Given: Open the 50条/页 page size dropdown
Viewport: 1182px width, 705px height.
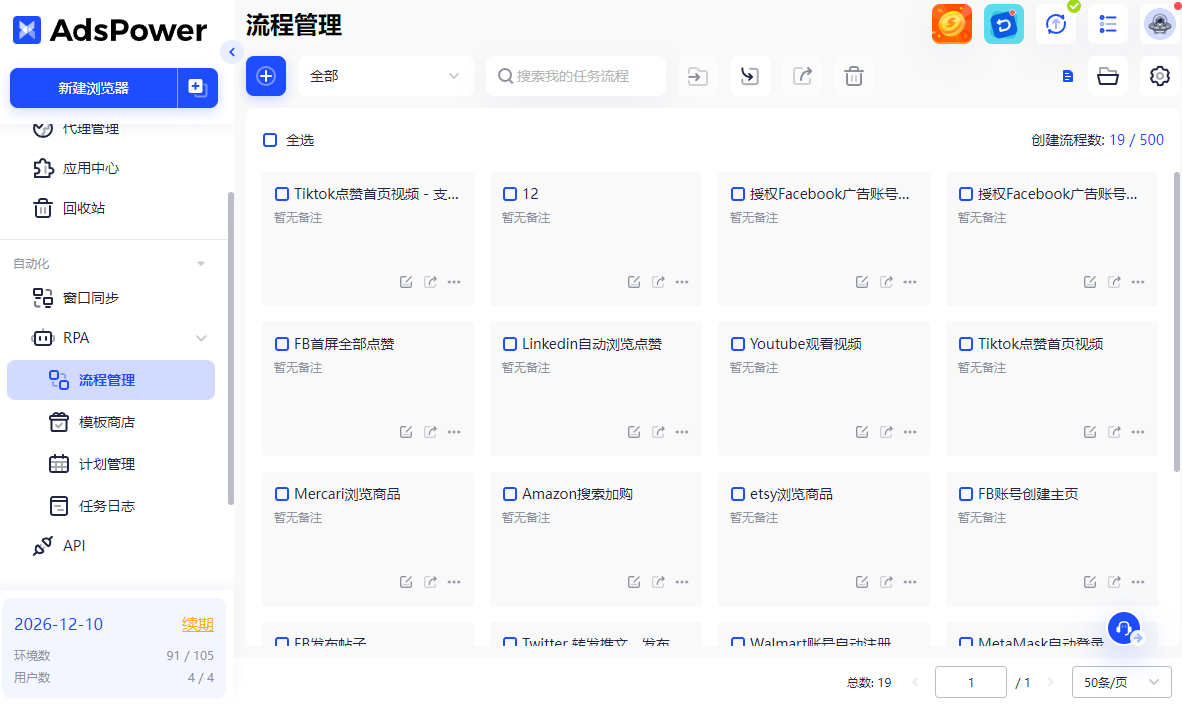Looking at the screenshot, I should (x=1121, y=682).
